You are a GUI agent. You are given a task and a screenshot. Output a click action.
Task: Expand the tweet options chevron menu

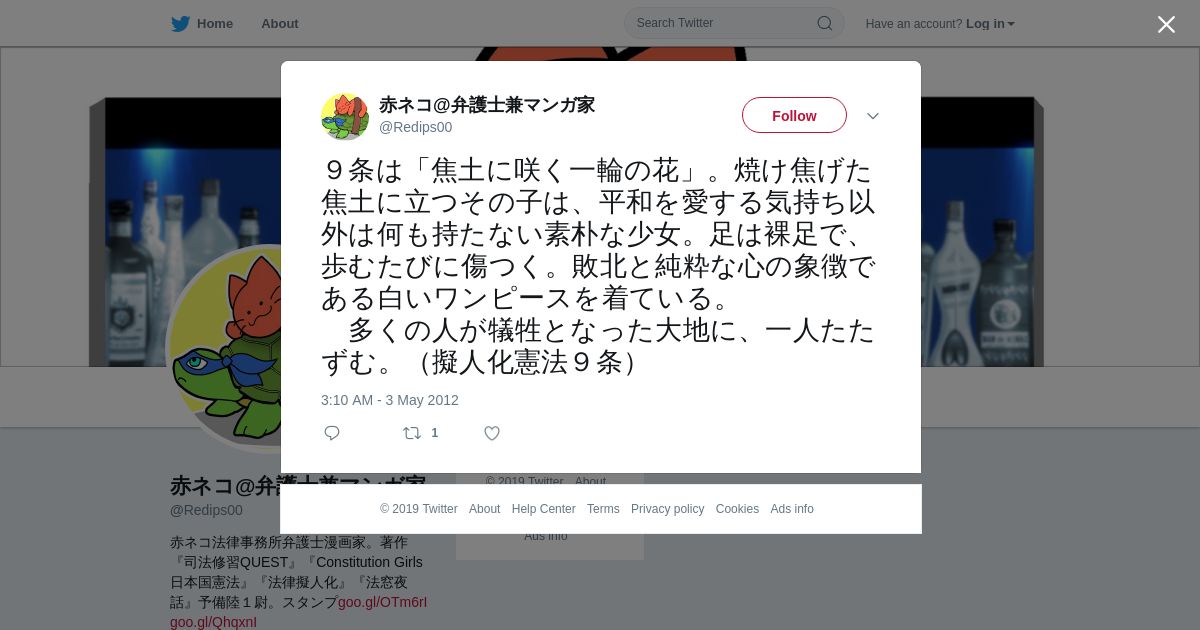[873, 116]
